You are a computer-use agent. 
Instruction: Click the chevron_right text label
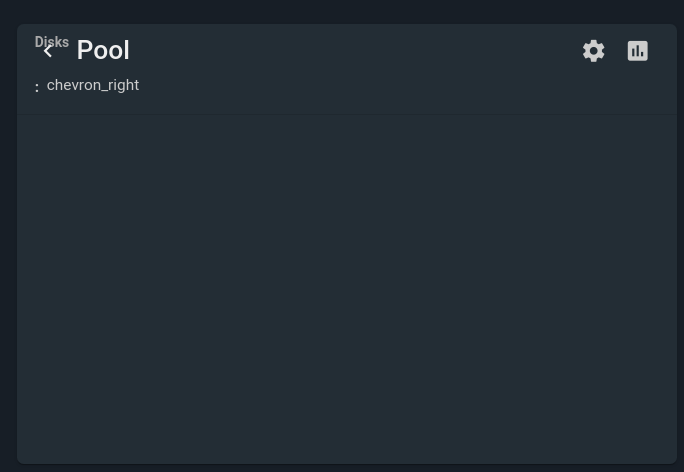tap(93, 85)
